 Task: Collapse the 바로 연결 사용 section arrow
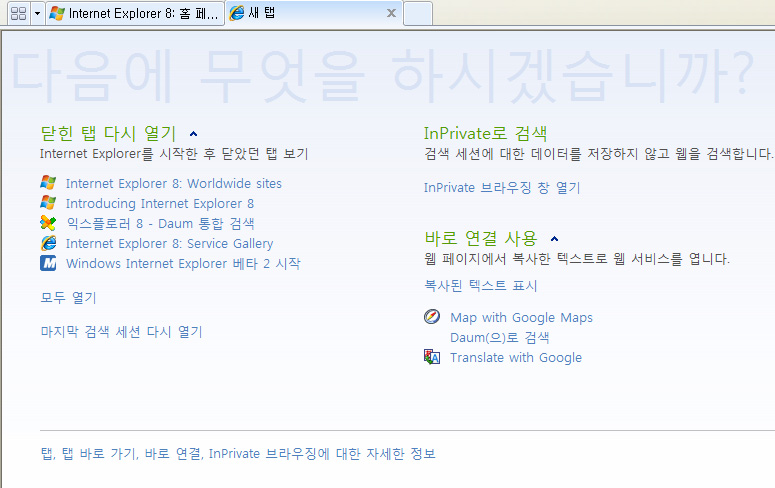pyautogui.click(x=554, y=239)
